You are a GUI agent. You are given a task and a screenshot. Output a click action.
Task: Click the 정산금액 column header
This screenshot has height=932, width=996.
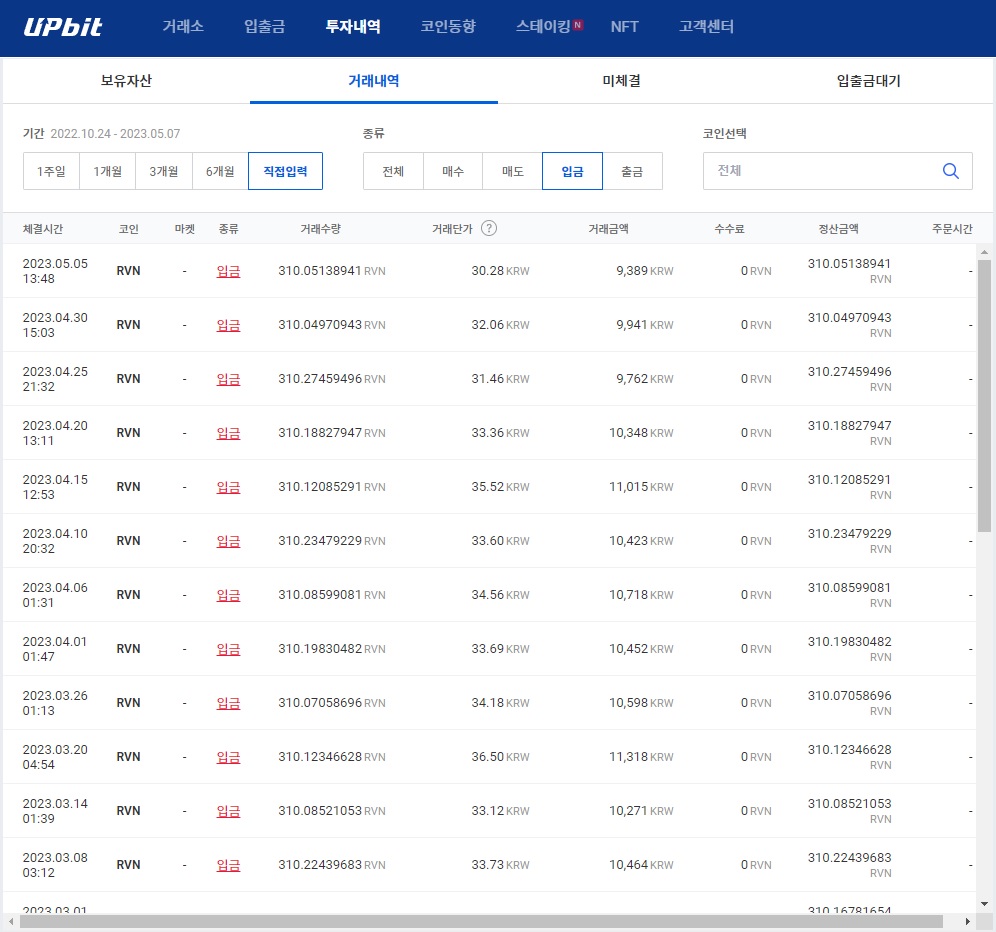[x=838, y=229]
